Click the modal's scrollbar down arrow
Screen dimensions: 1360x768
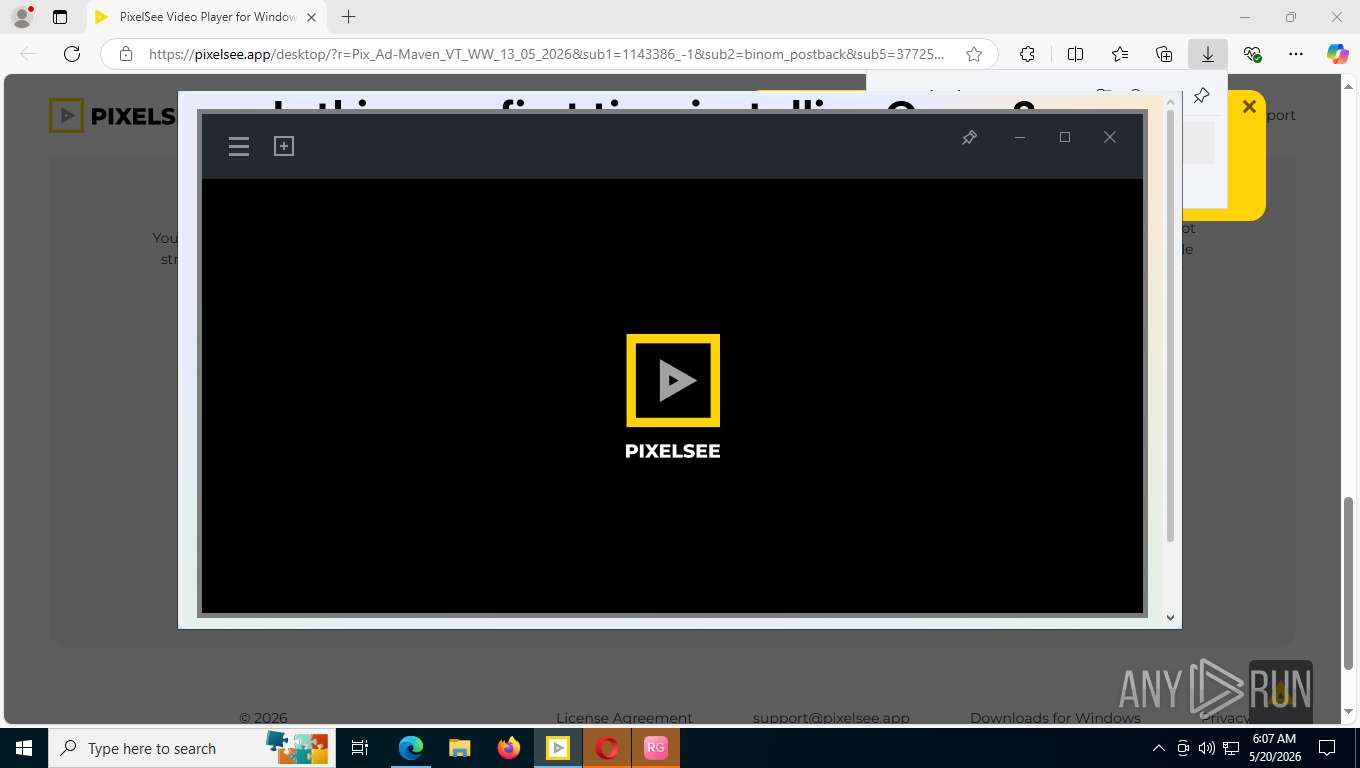tap(1171, 618)
